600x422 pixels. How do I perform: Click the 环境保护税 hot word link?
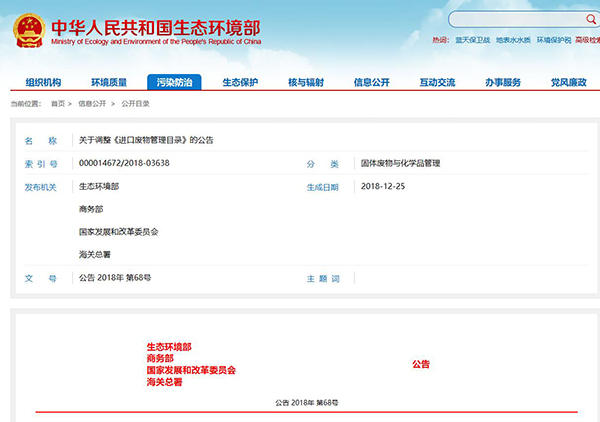pos(554,40)
